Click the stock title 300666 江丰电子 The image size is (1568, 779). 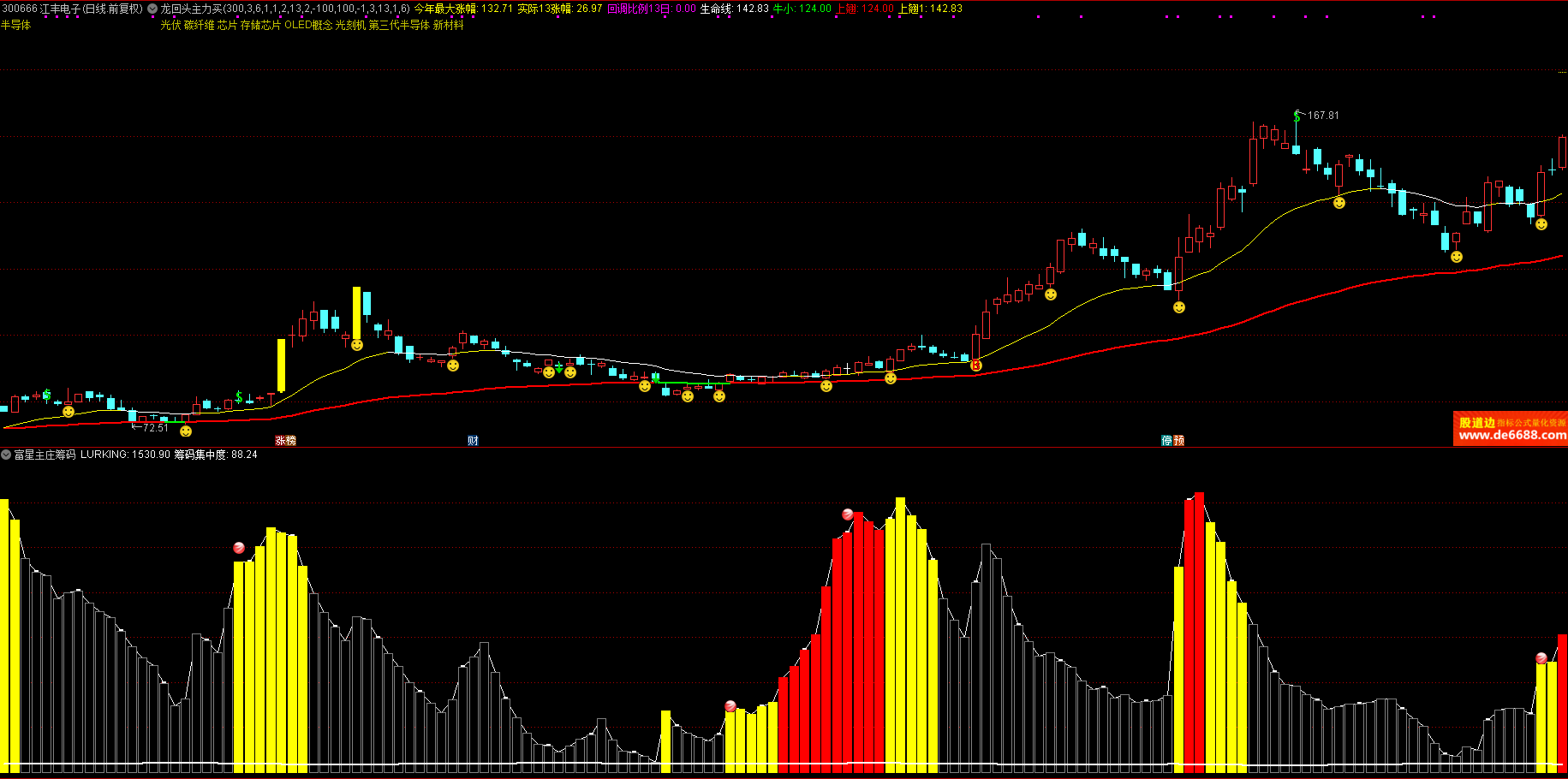(x=43, y=9)
